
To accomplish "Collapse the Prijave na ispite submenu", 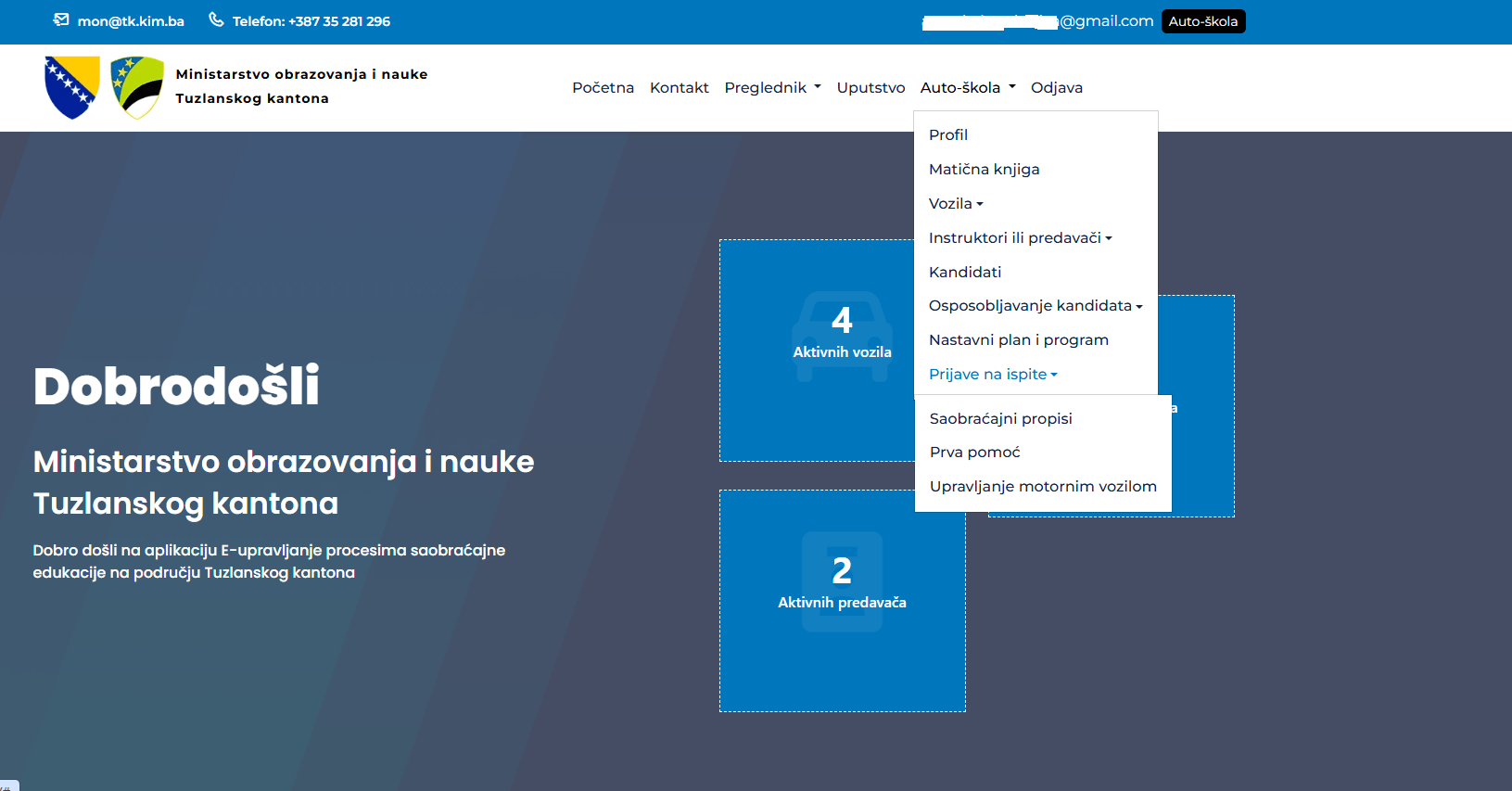I will click(x=993, y=374).
